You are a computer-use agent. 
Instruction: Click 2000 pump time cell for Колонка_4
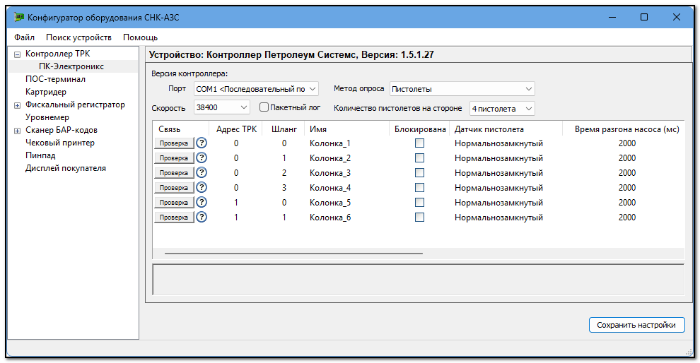point(627,188)
